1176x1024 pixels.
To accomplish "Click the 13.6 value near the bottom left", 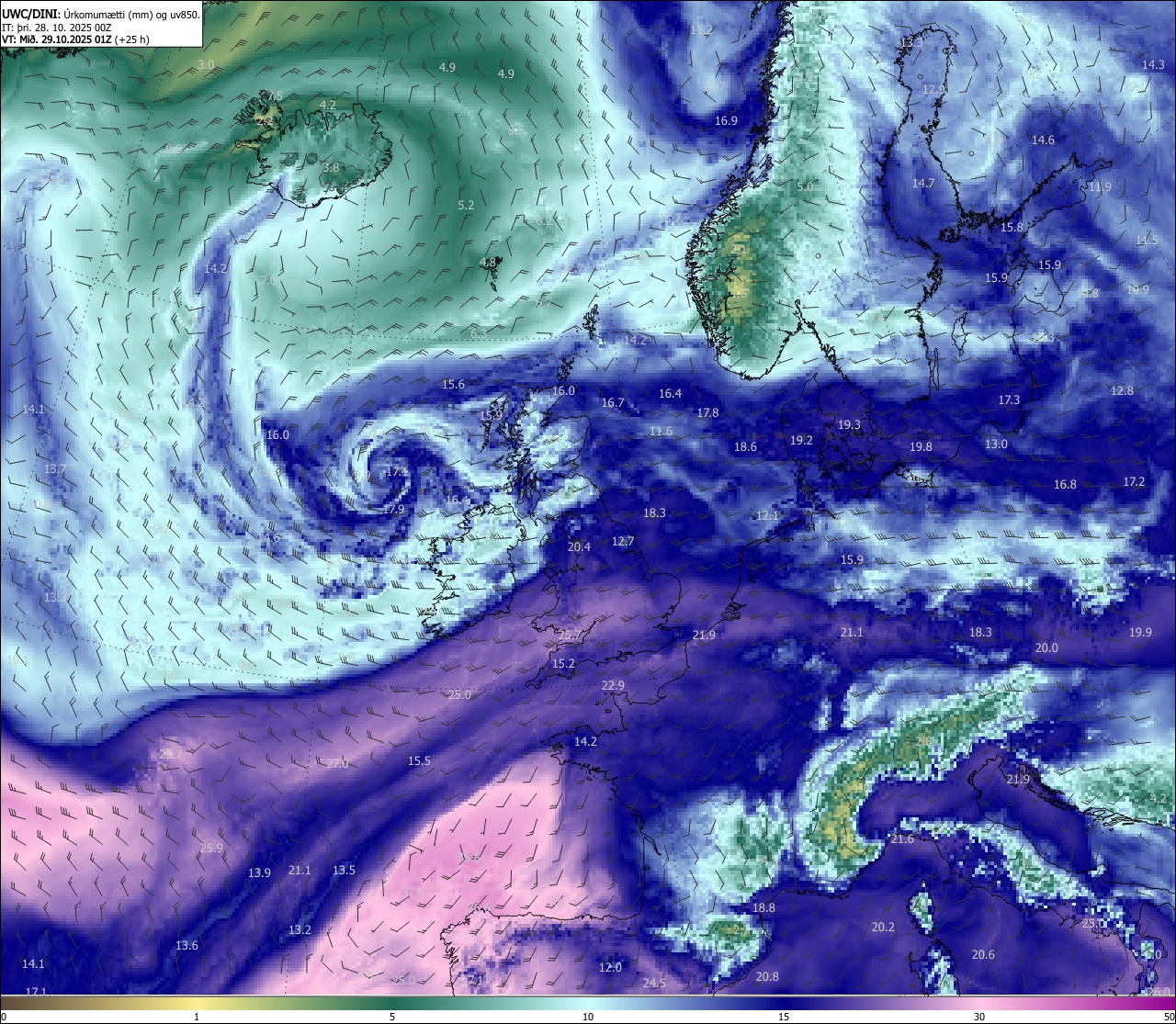I will (187, 946).
